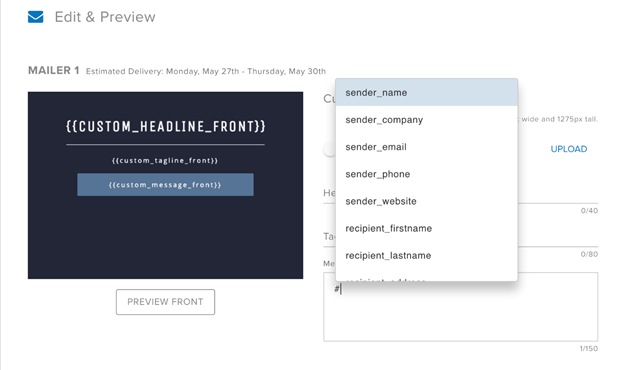Viewport: 624px width, 370px height.
Task: Click the custom_message_front blue box
Action: [165, 185]
